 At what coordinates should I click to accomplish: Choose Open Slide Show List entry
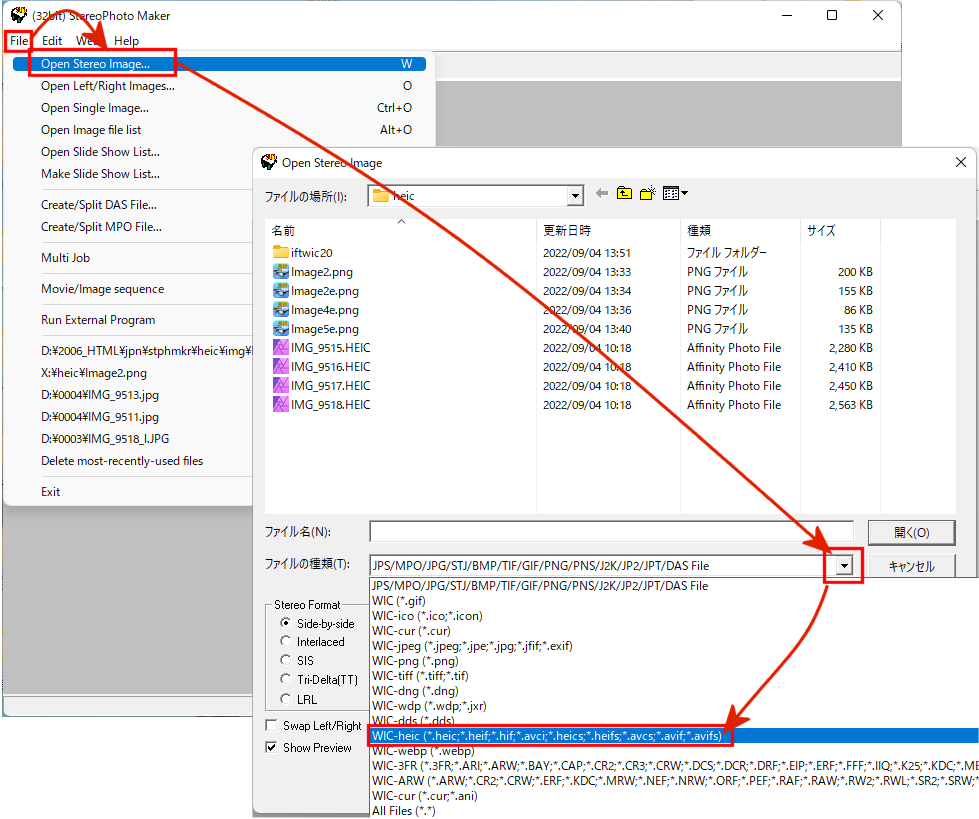(x=101, y=152)
